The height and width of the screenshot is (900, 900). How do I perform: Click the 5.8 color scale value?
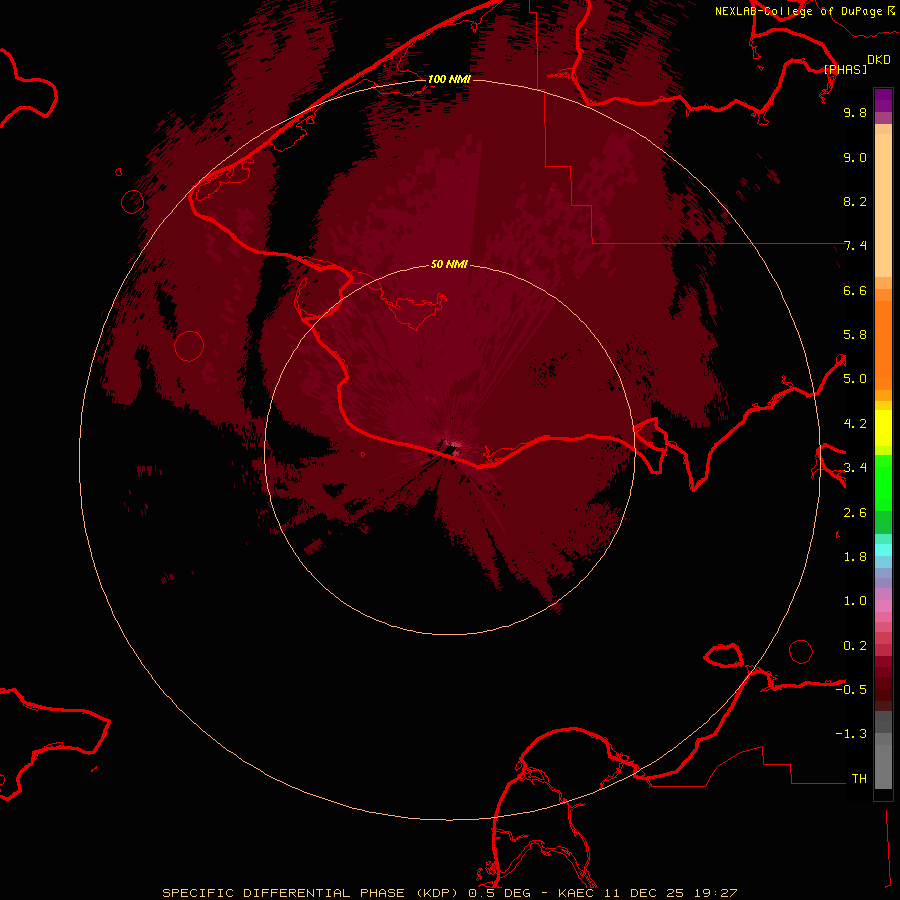coord(855,335)
